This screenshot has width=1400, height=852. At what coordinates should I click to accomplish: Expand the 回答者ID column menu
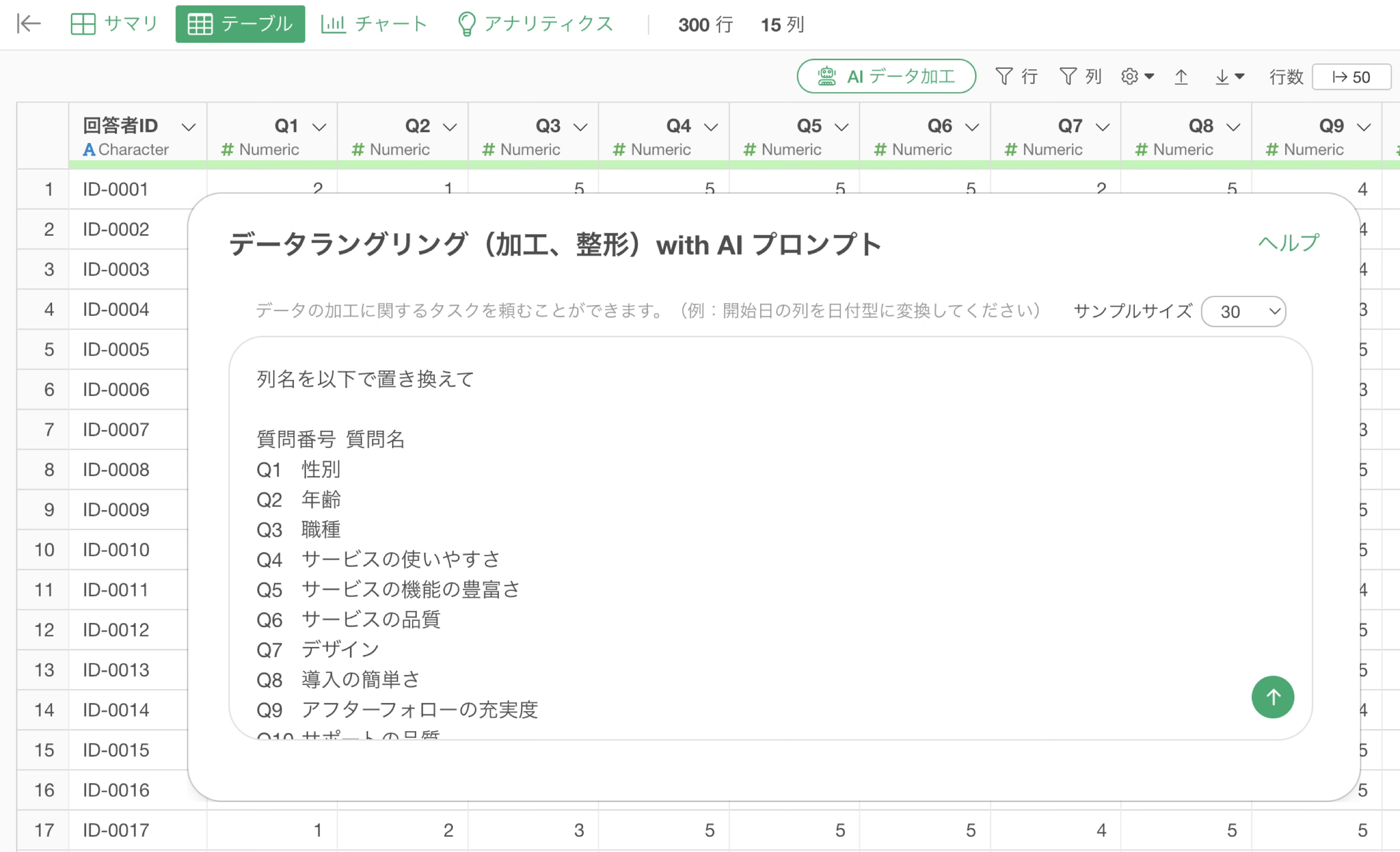[189, 127]
